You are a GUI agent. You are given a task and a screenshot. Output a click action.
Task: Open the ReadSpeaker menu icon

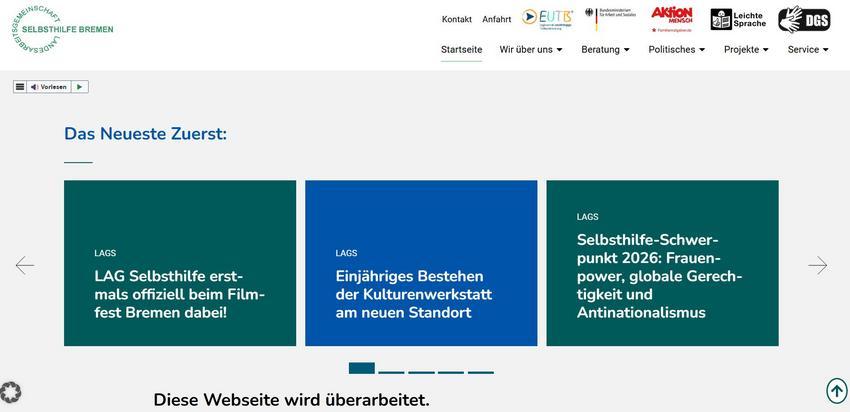pos(20,87)
